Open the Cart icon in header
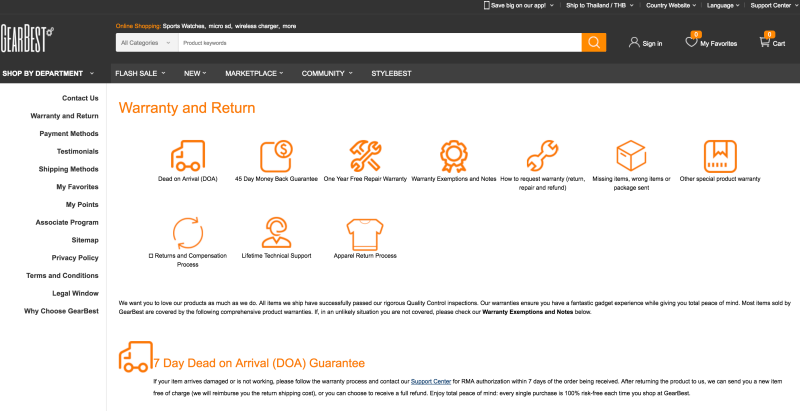Image resolution: width=800 pixels, height=411 pixels. point(768,41)
